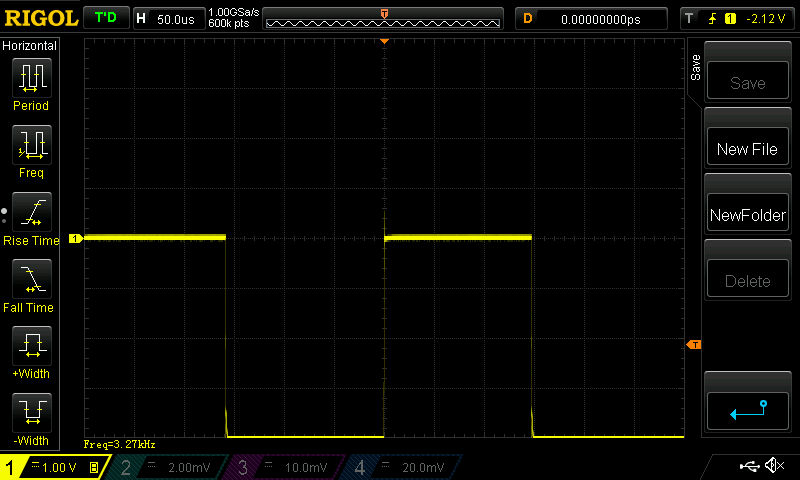This screenshot has width=800, height=480.
Task: Click the trigger source channel 1 badge
Action: [x=730, y=19]
